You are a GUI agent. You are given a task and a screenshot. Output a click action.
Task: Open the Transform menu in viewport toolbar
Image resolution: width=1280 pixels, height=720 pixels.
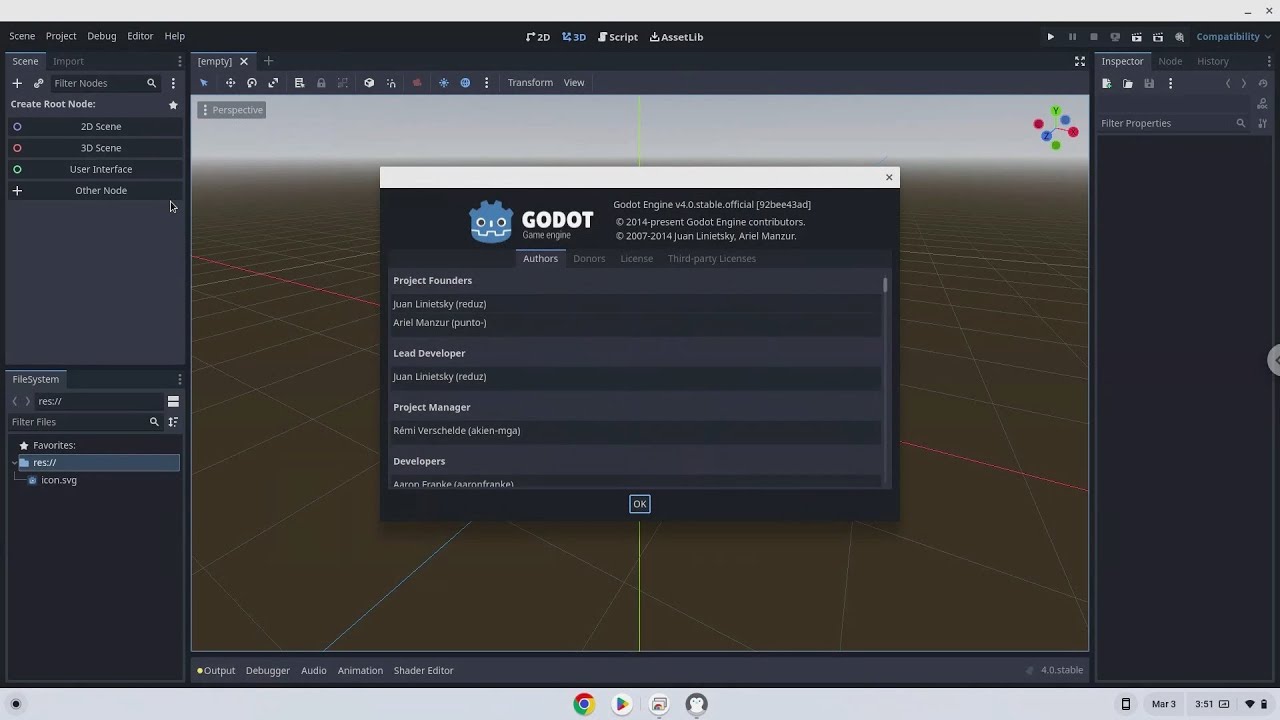click(x=530, y=83)
